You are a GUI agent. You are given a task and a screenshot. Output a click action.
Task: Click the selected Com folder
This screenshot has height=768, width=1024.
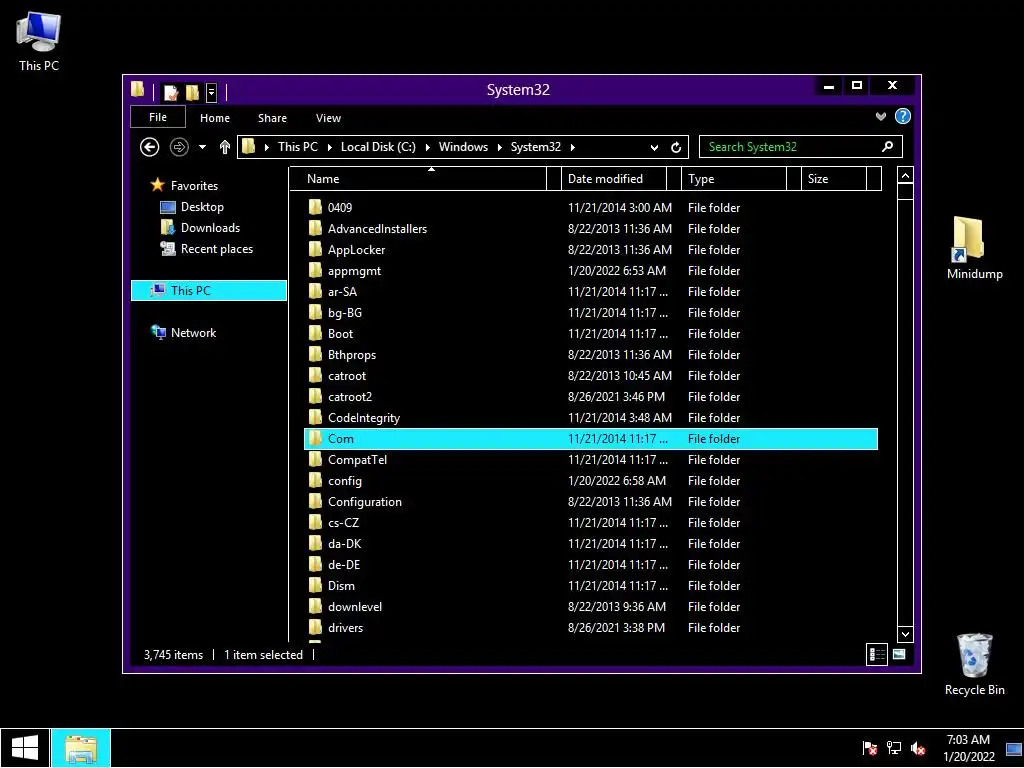591,439
